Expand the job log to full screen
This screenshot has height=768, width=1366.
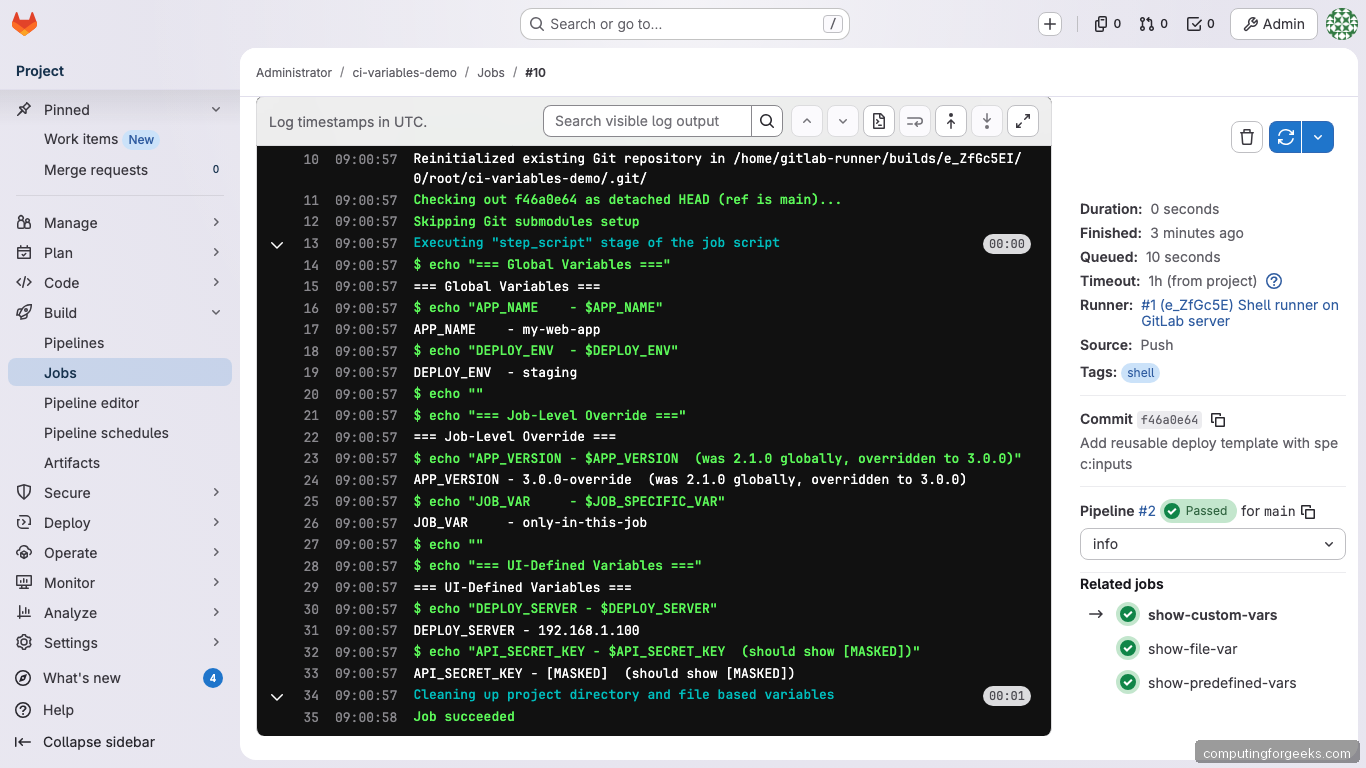pos(1023,120)
